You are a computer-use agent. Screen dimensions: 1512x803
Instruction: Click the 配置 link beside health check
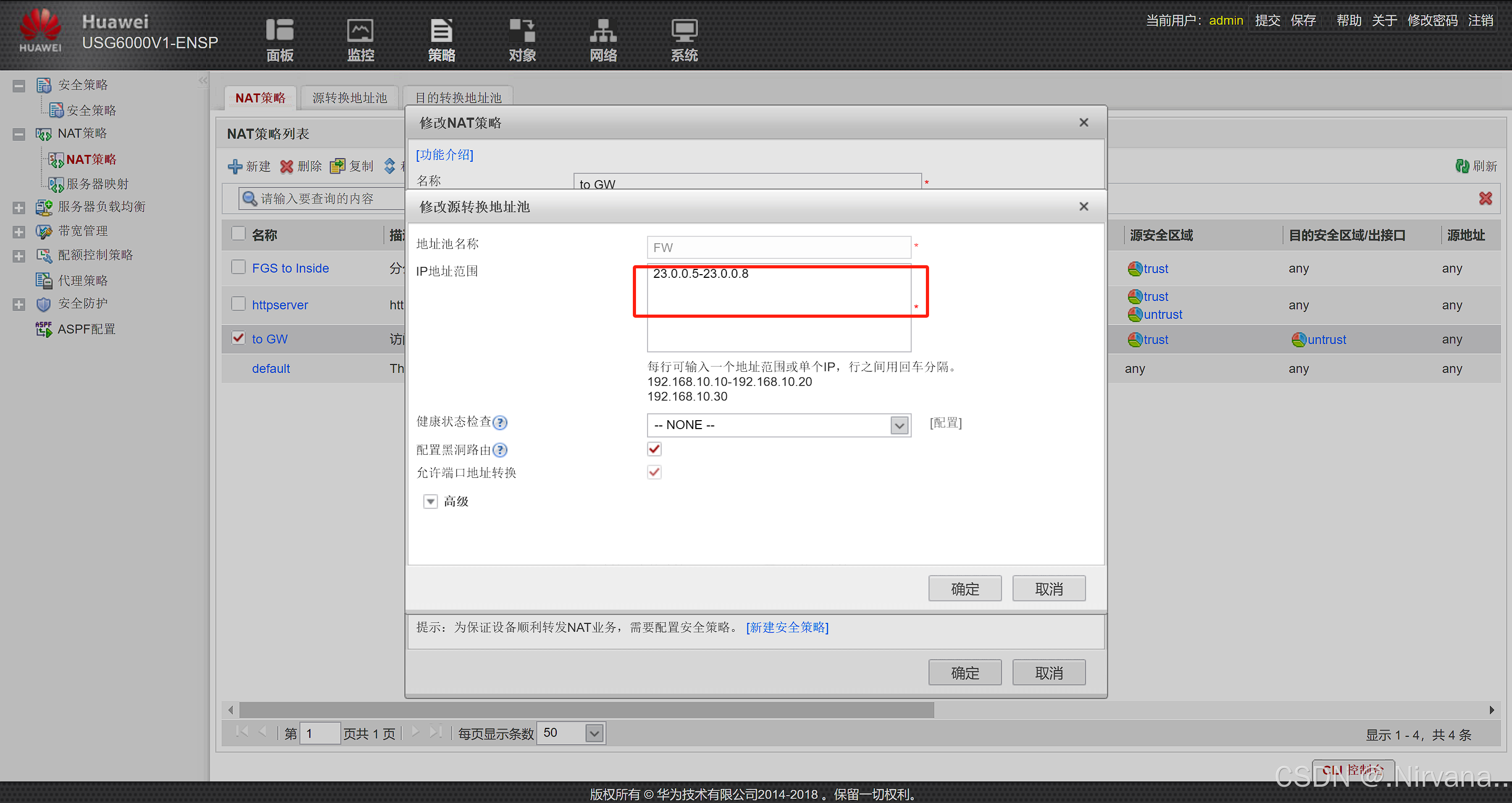click(945, 423)
